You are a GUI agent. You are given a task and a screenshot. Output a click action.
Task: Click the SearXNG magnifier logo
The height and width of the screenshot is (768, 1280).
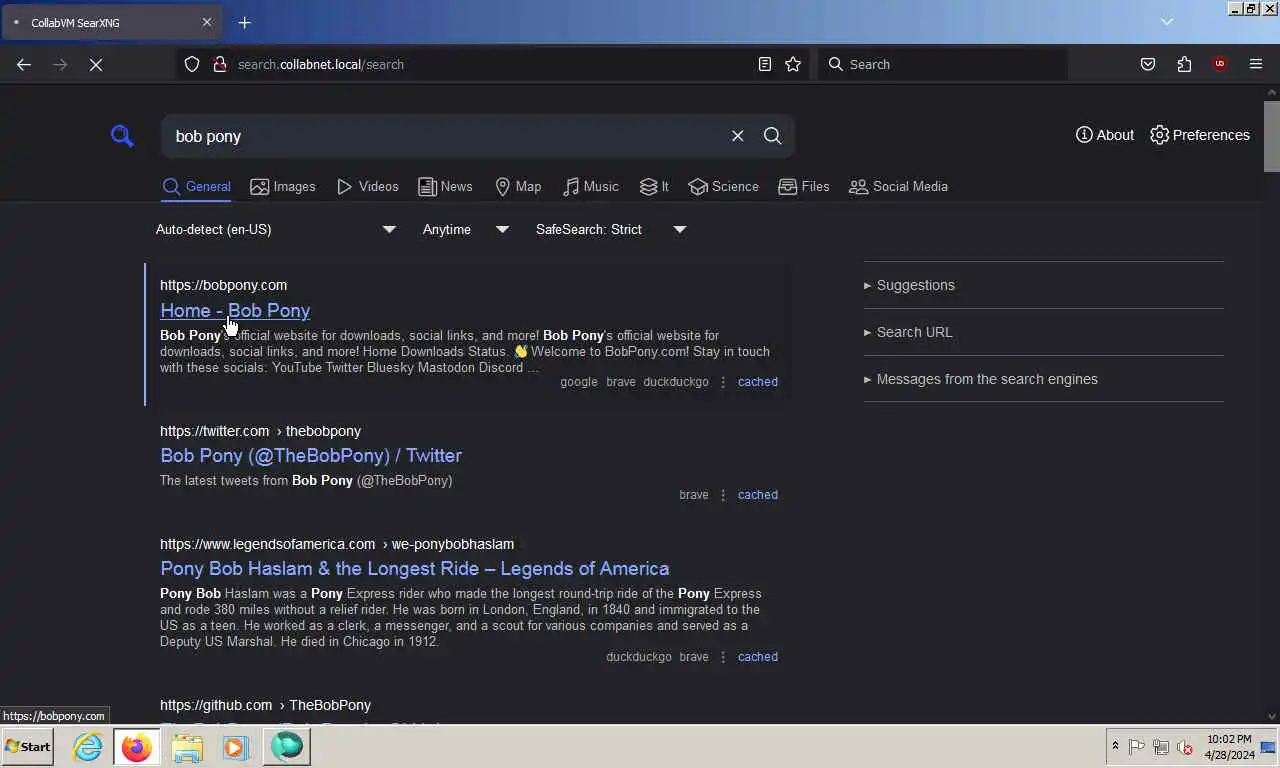pyautogui.click(x=122, y=136)
